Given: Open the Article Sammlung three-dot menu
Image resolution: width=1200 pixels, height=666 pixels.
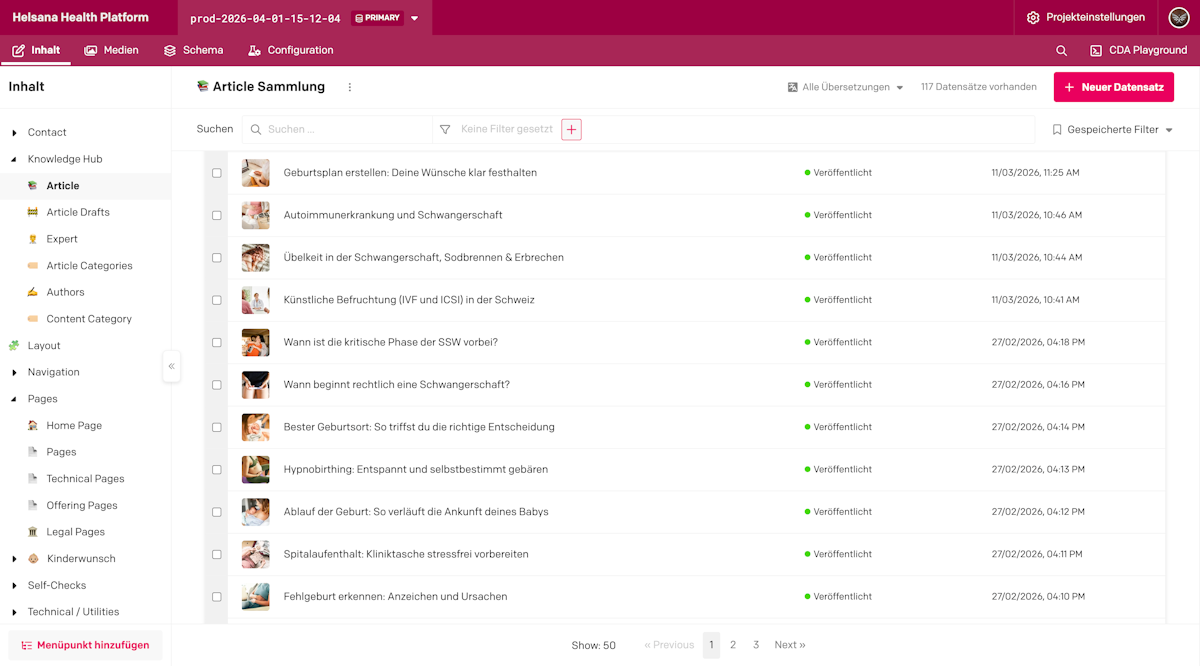Looking at the screenshot, I should click(350, 87).
